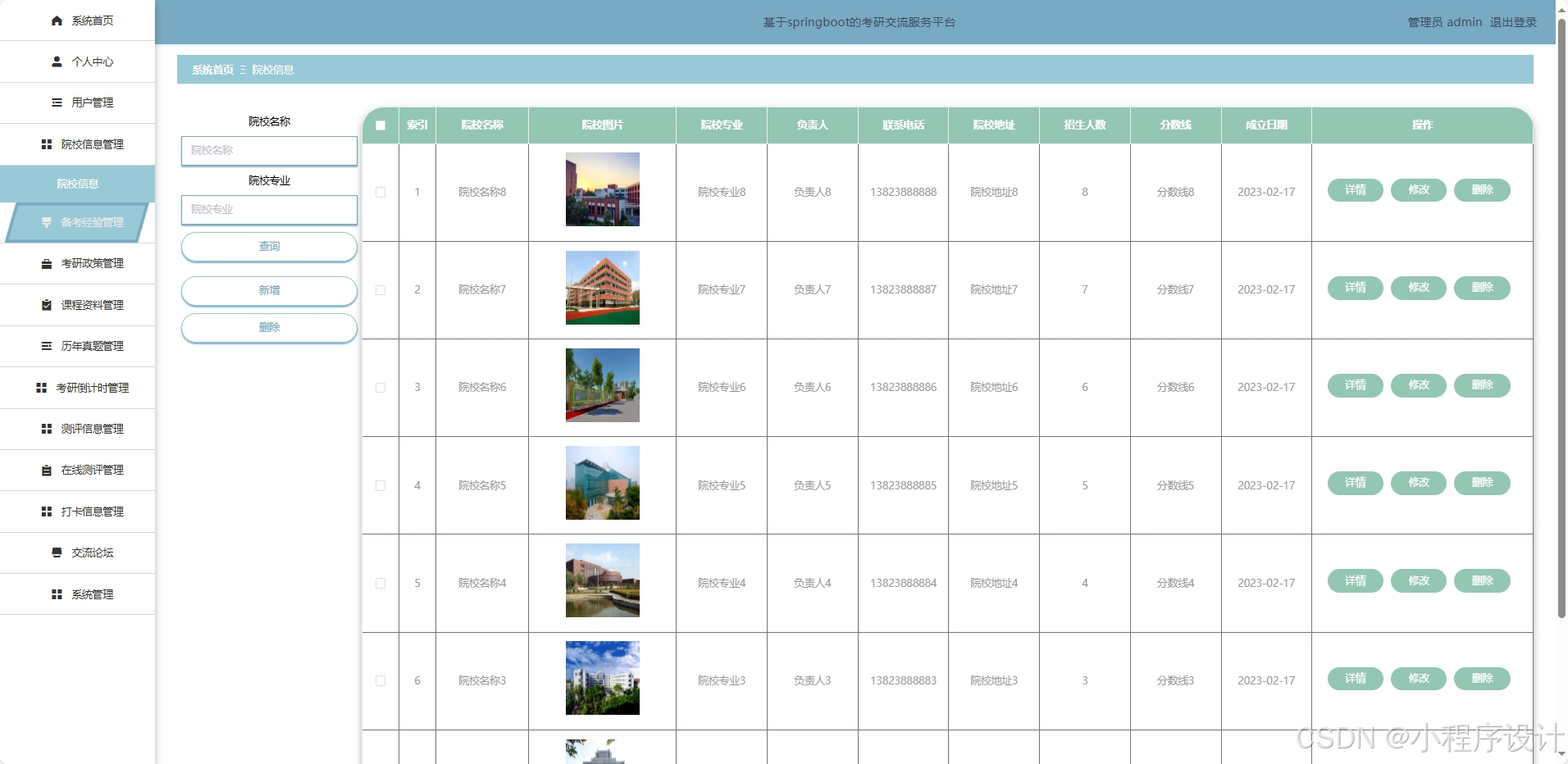1568x764 pixels.
Task: Click 删除 for 院校名称5 row
Action: point(1482,483)
